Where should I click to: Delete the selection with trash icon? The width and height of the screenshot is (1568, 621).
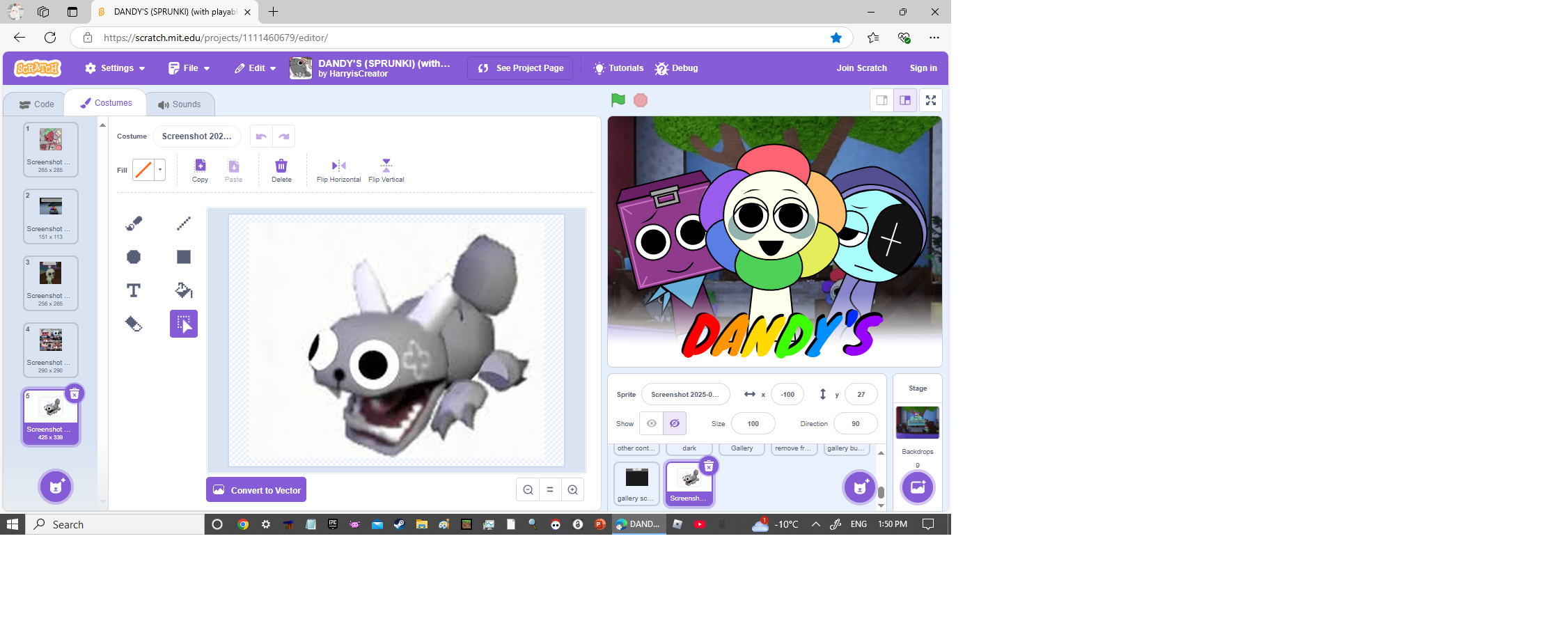click(x=281, y=170)
